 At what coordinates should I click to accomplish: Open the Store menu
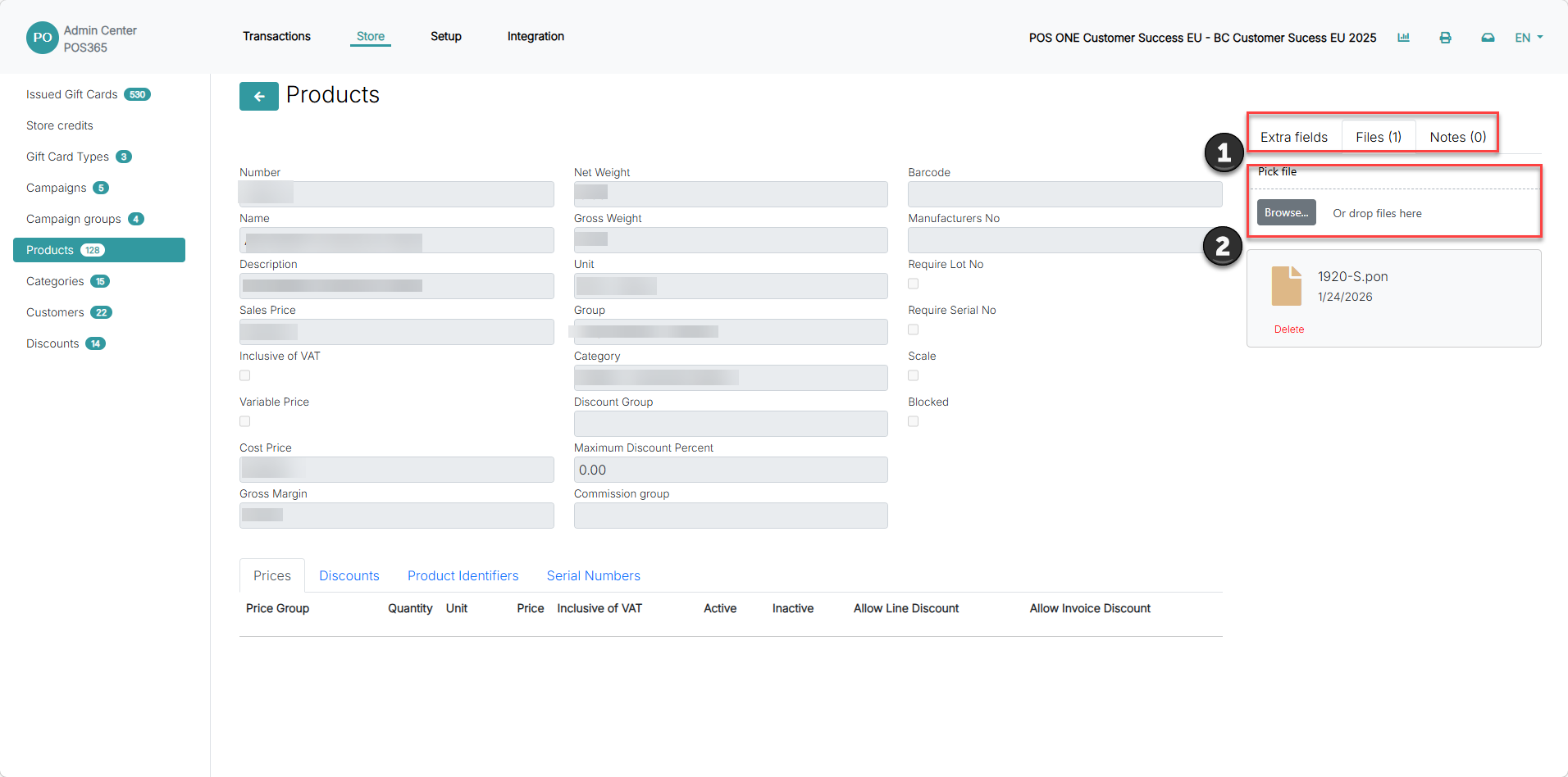pos(371,36)
